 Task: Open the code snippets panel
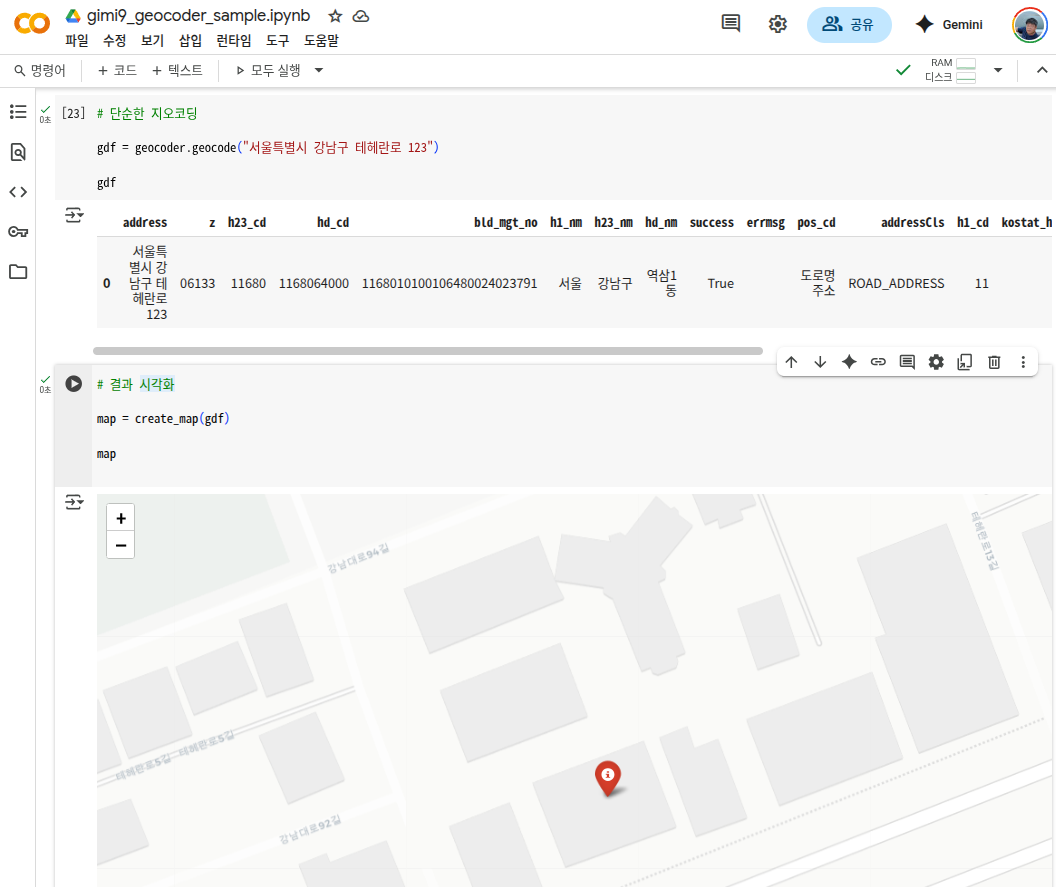point(17,192)
